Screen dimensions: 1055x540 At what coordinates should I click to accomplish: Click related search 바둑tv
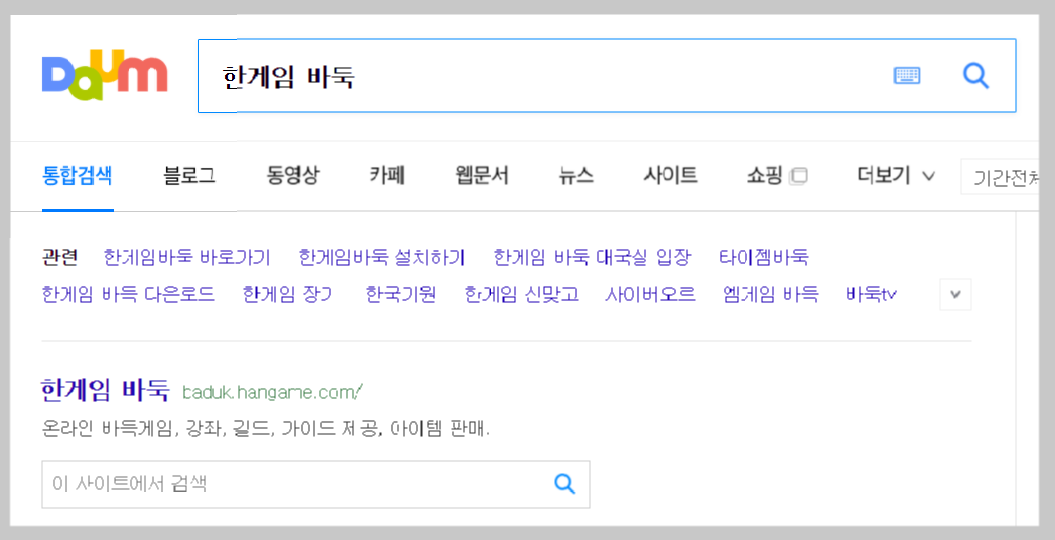pos(871,294)
